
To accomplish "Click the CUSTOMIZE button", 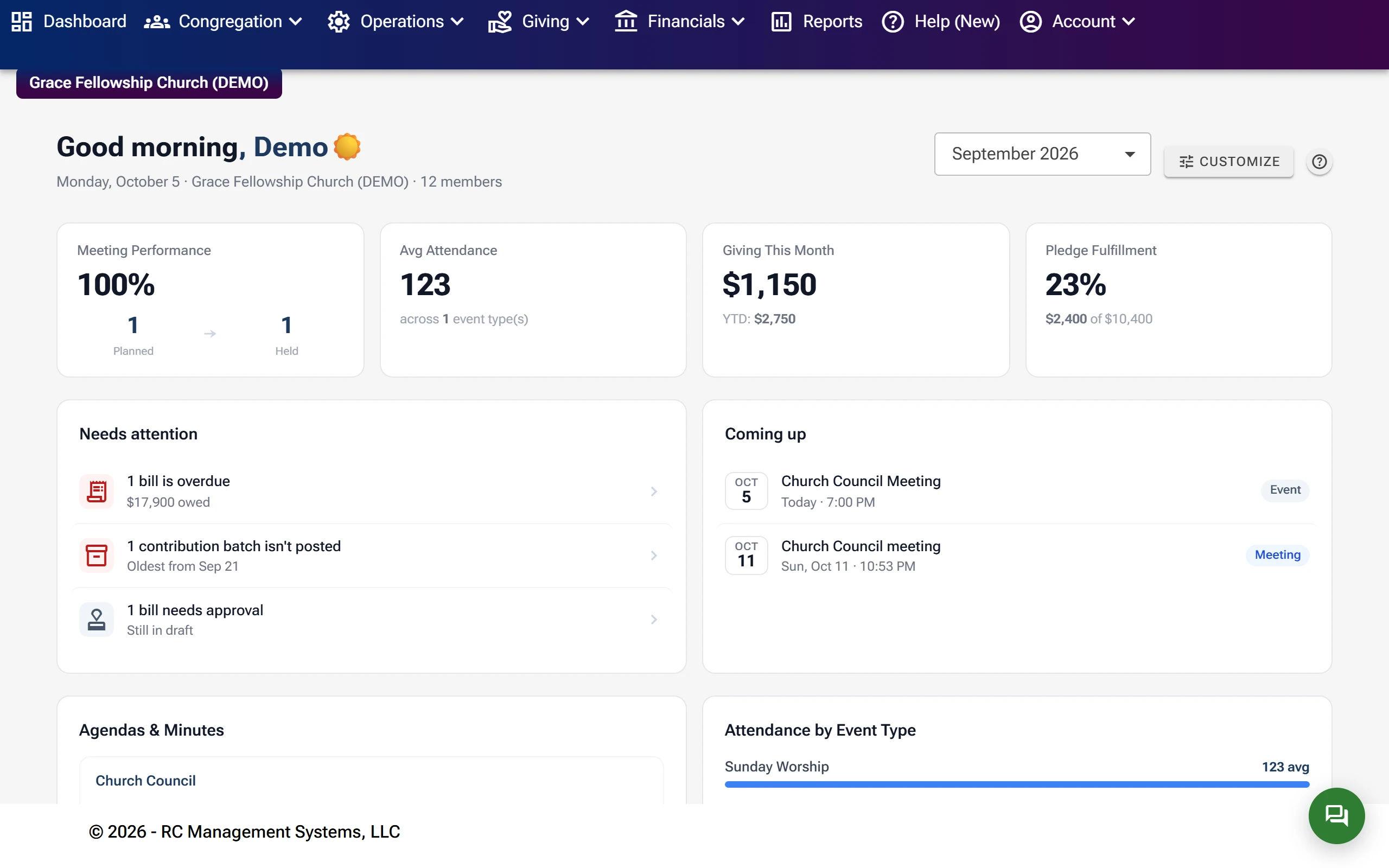I will point(1228,162).
